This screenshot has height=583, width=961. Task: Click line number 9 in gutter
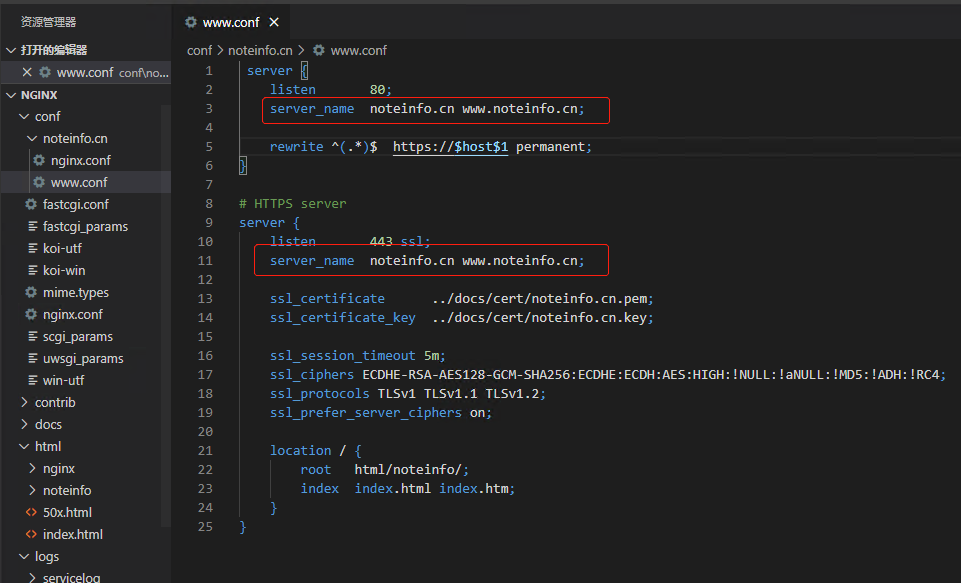coord(209,223)
